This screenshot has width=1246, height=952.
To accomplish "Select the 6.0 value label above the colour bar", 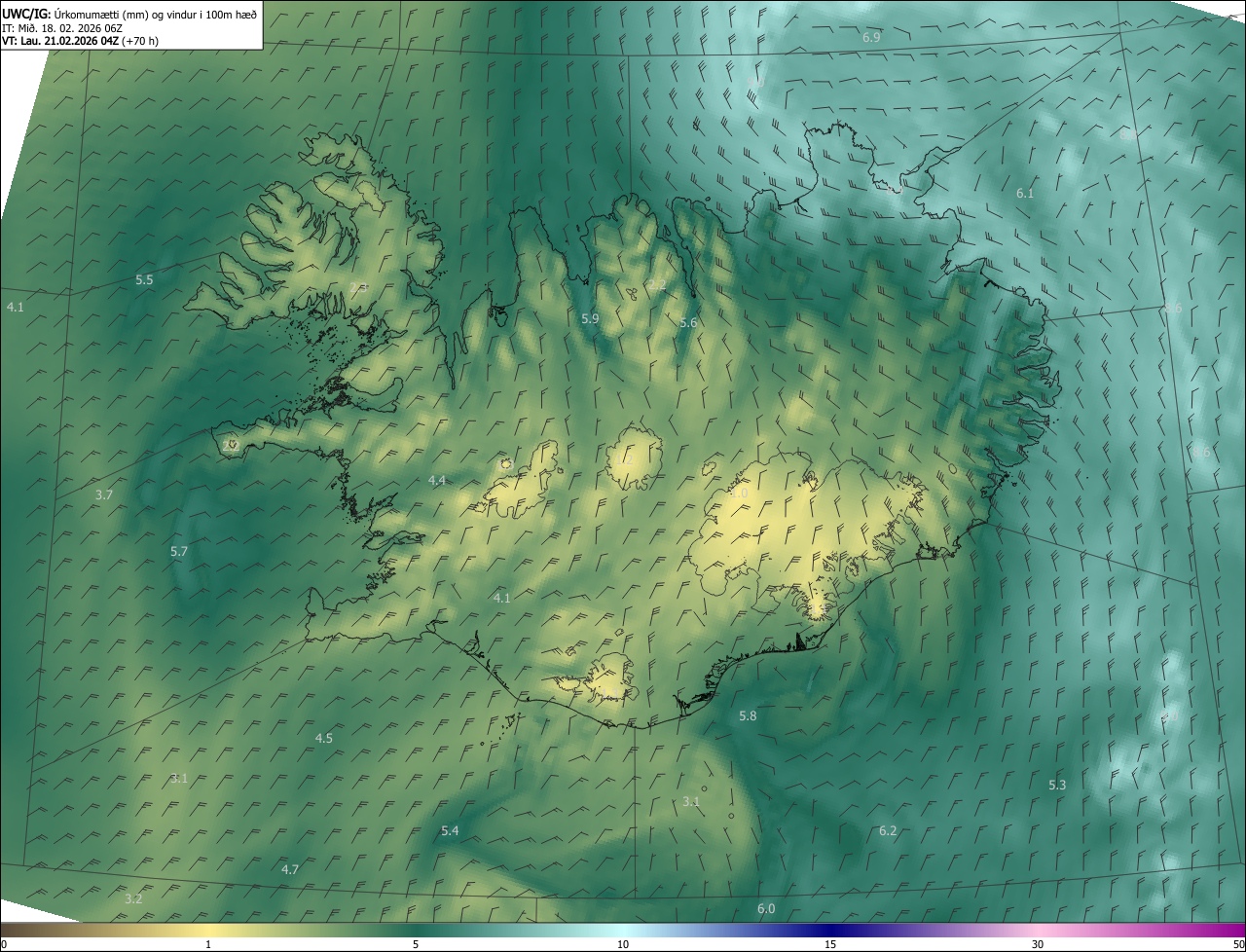I will coord(766,909).
